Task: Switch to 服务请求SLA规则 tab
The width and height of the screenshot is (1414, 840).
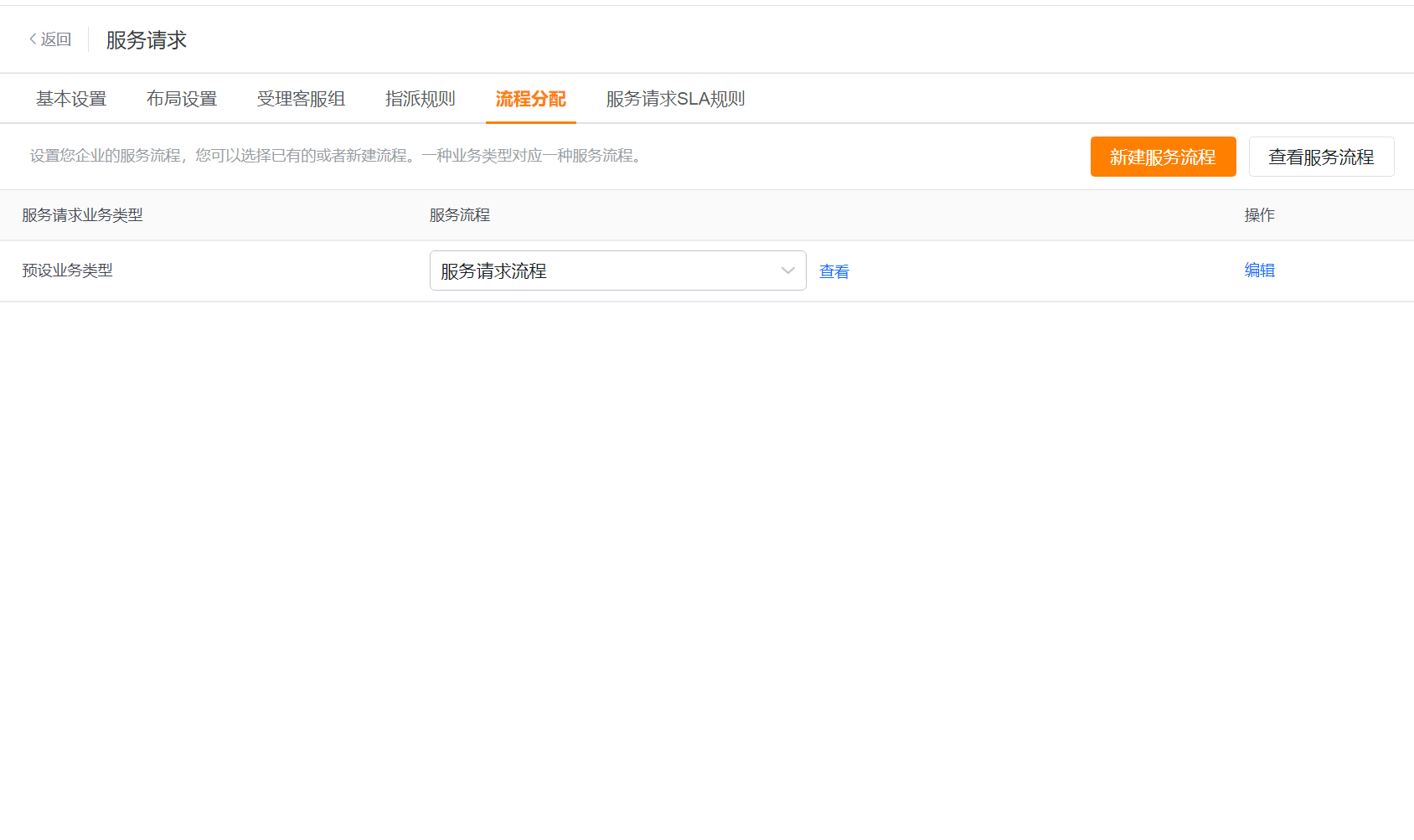Action: [675, 99]
